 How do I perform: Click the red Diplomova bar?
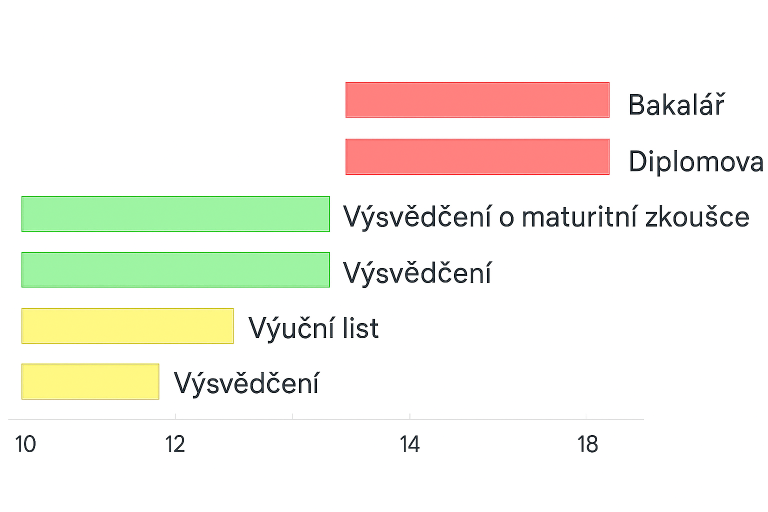click(x=478, y=157)
